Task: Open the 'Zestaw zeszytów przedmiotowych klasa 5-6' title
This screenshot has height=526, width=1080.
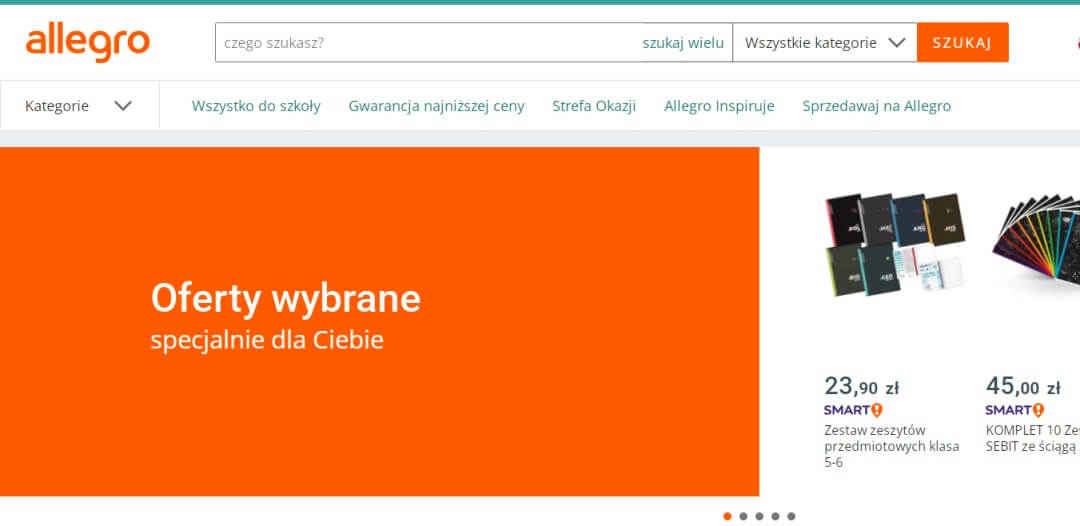Action: [x=891, y=446]
